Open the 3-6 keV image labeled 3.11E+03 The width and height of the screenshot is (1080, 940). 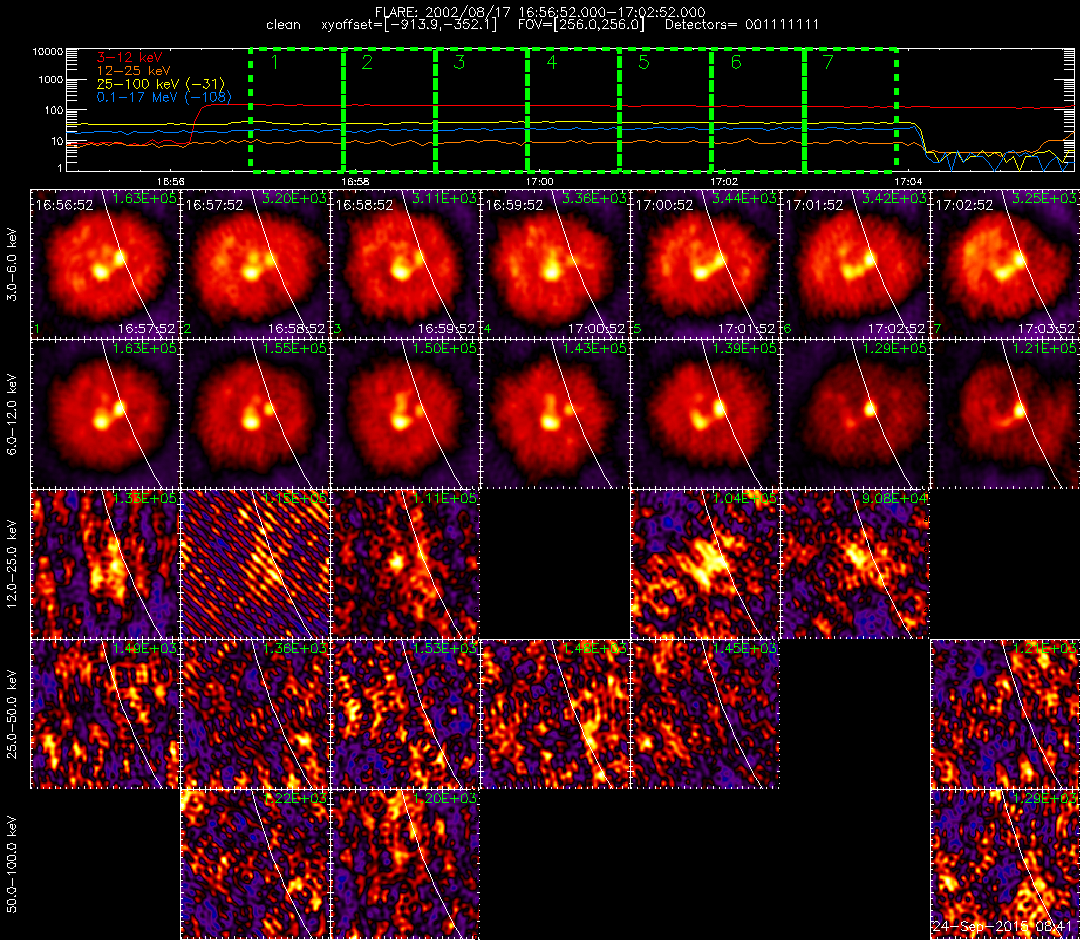click(405, 264)
